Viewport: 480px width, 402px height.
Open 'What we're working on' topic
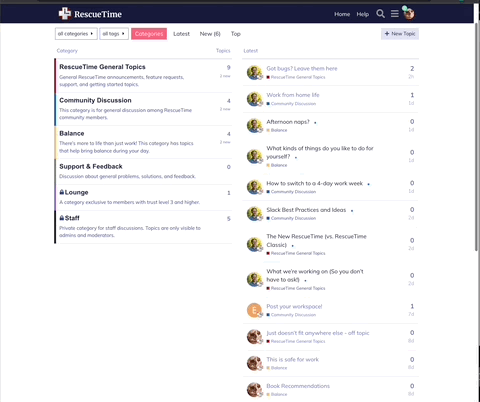pos(315,275)
